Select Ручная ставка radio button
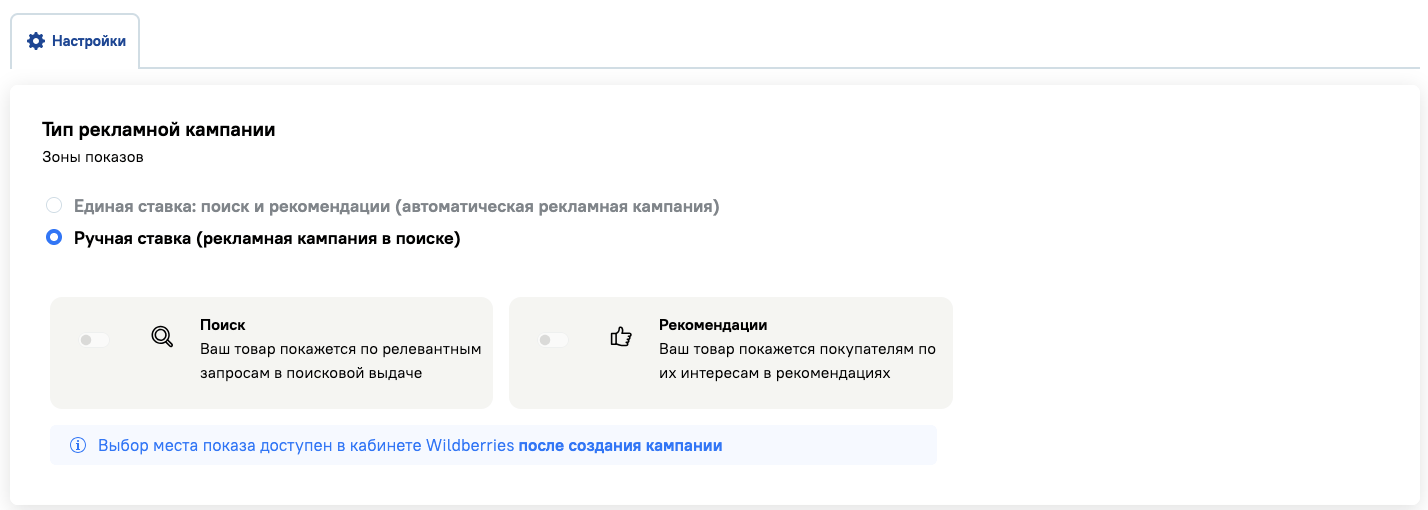Viewport: 1428px width, 510px height. click(54, 239)
